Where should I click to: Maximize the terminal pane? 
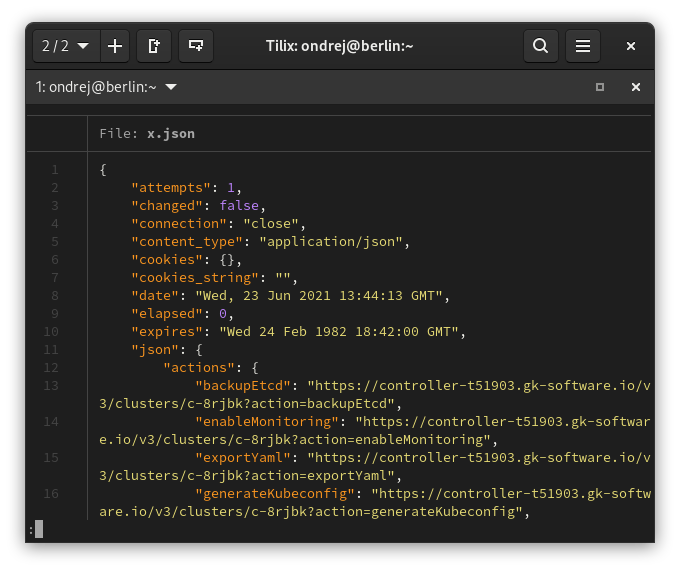600,87
